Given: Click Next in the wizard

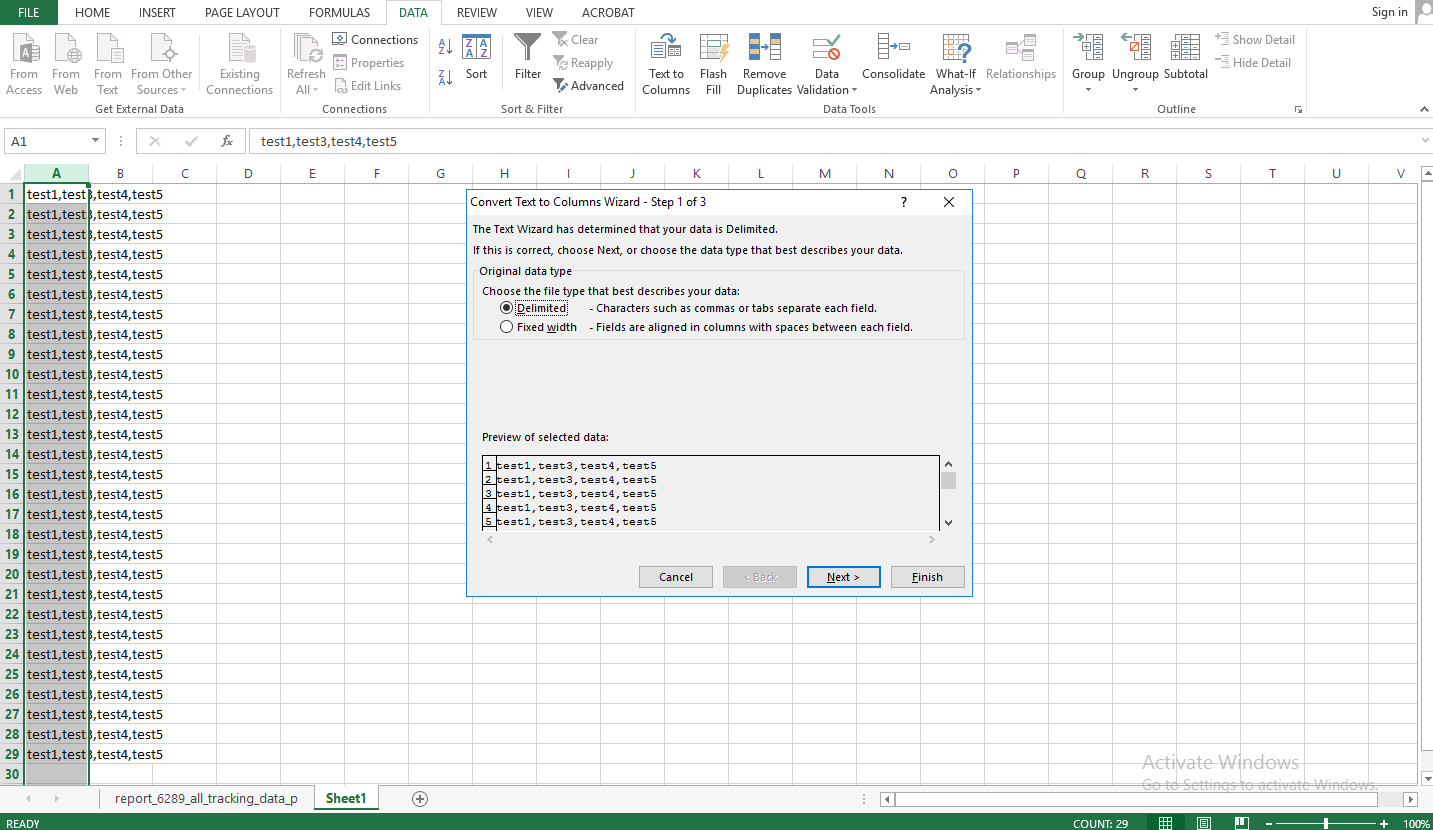Looking at the screenshot, I should [843, 577].
